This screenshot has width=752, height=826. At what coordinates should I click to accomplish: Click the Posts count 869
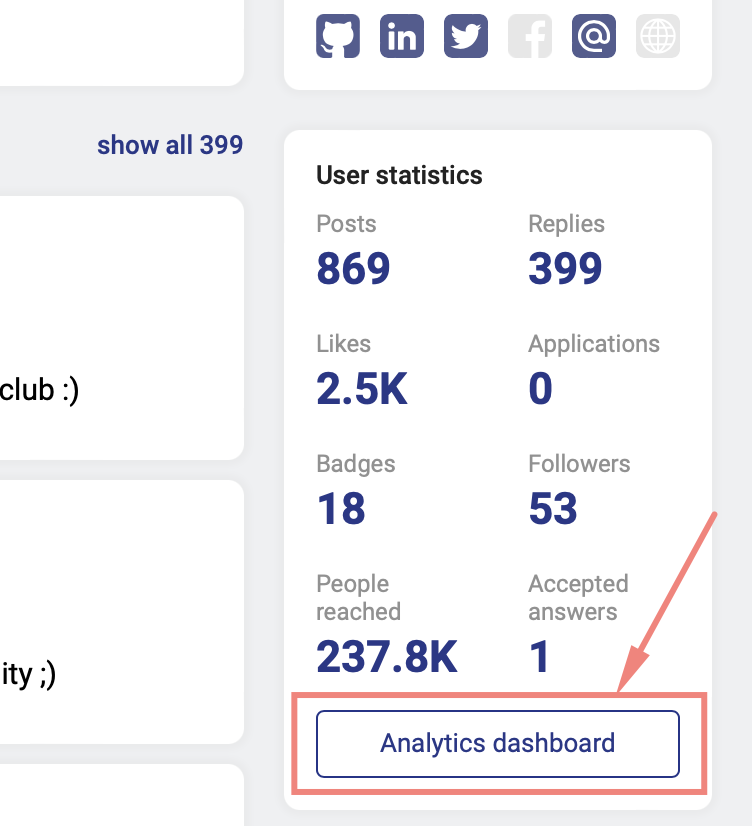click(x=353, y=269)
